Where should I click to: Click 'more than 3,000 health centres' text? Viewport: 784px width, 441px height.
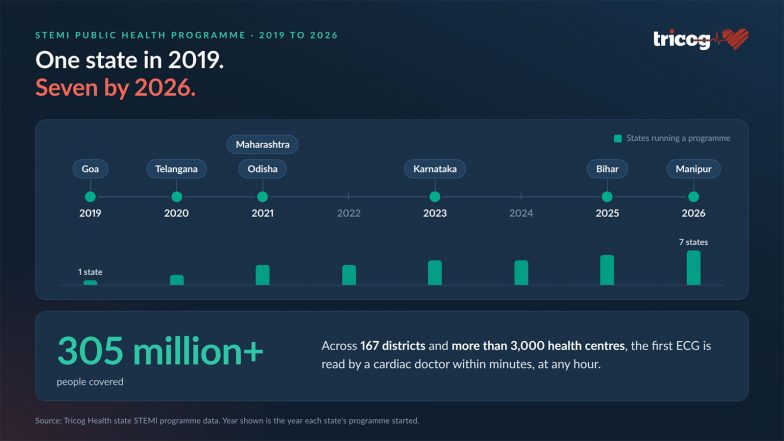538,346
